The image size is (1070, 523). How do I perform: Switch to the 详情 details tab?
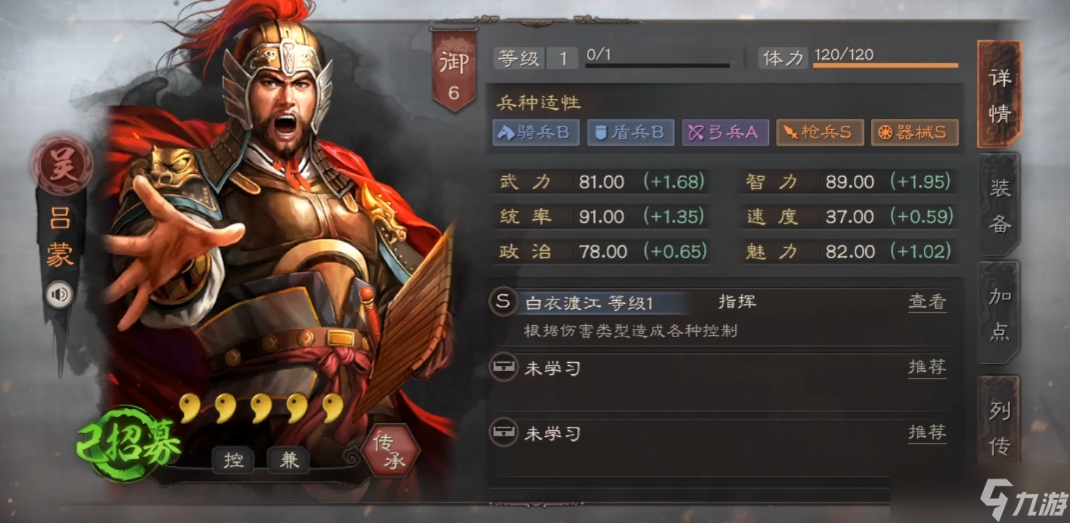[x=999, y=94]
